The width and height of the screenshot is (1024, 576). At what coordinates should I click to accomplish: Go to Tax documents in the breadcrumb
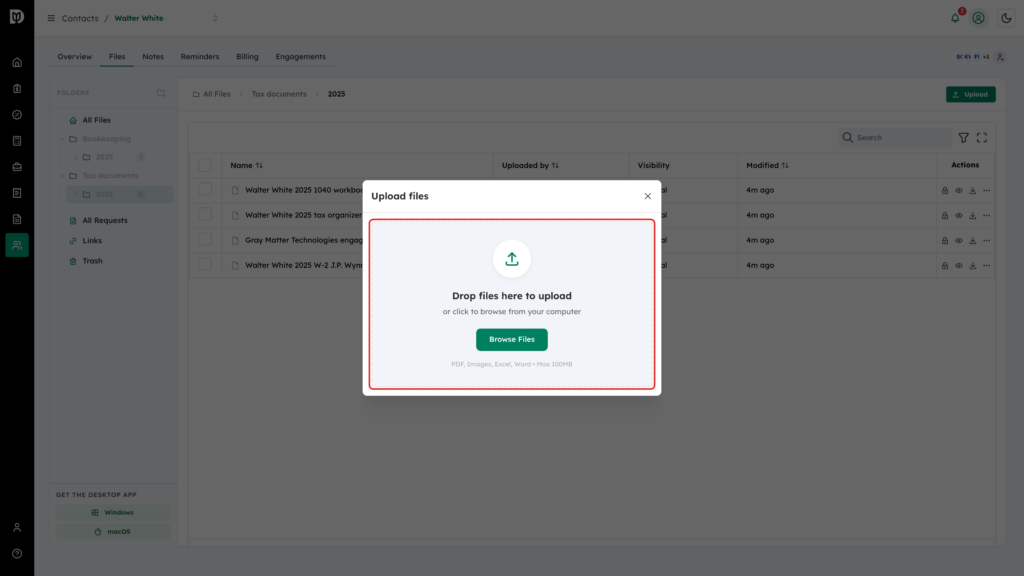coord(279,94)
